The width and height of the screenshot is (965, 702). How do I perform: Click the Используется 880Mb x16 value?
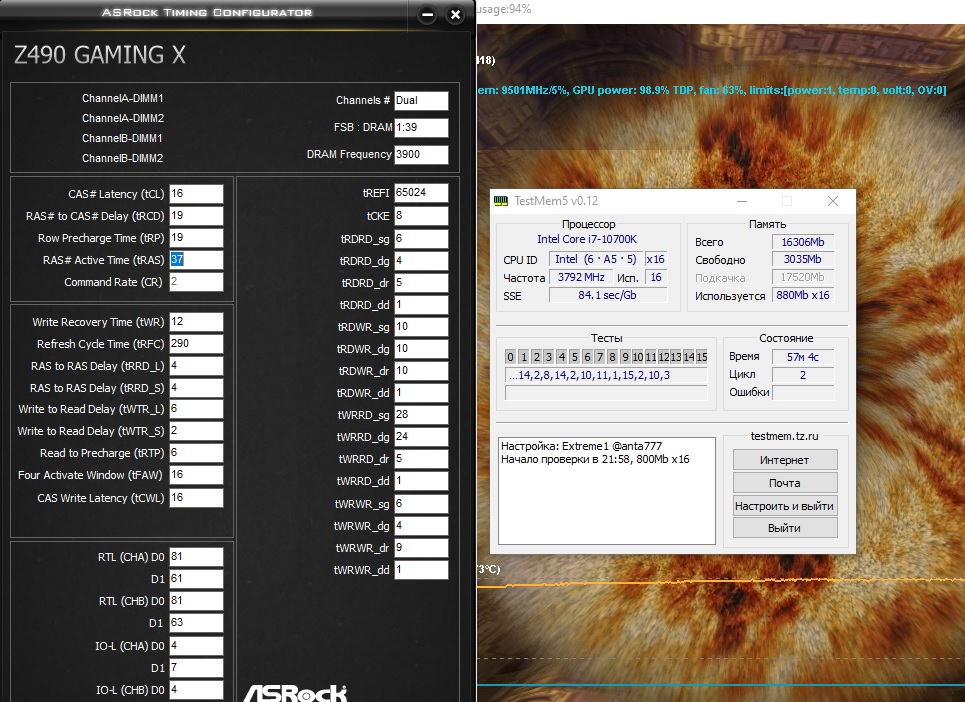pyautogui.click(x=803, y=295)
